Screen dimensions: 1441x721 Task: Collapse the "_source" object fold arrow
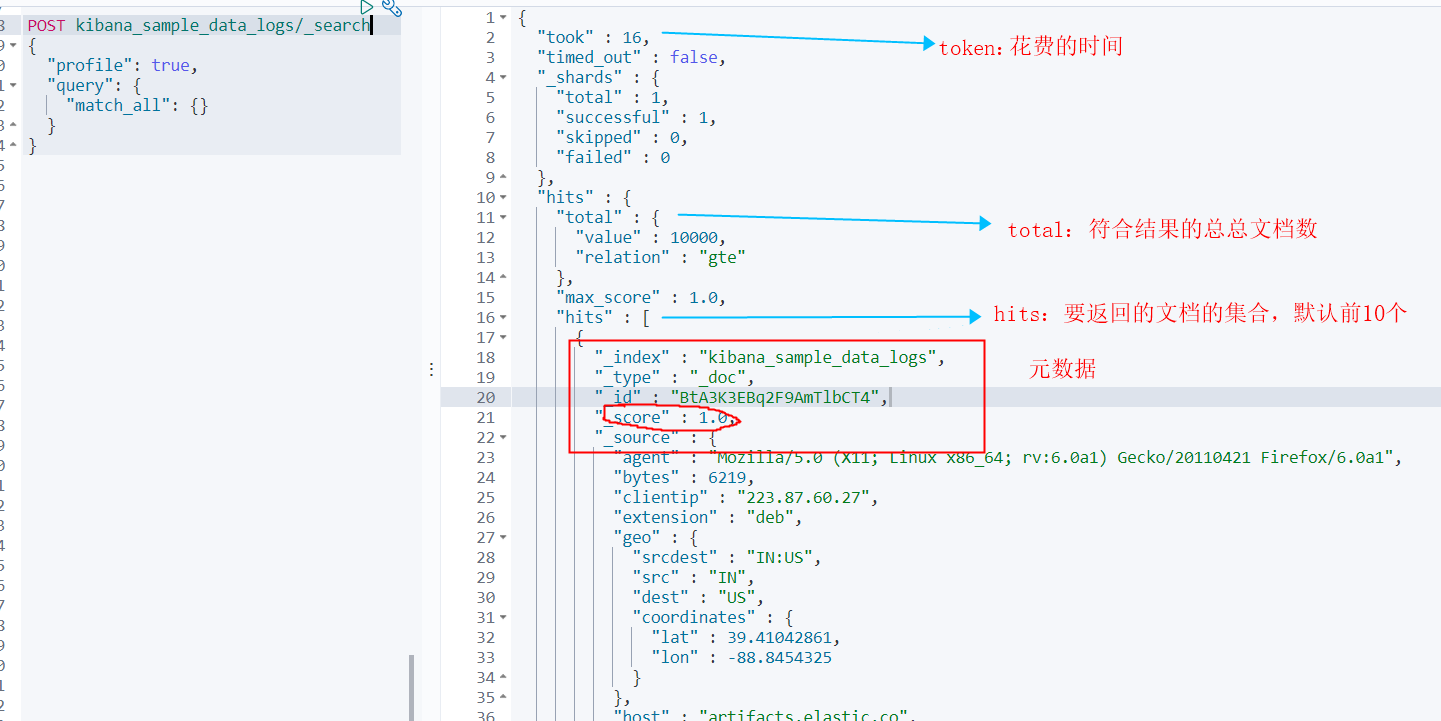(x=503, y=438)
